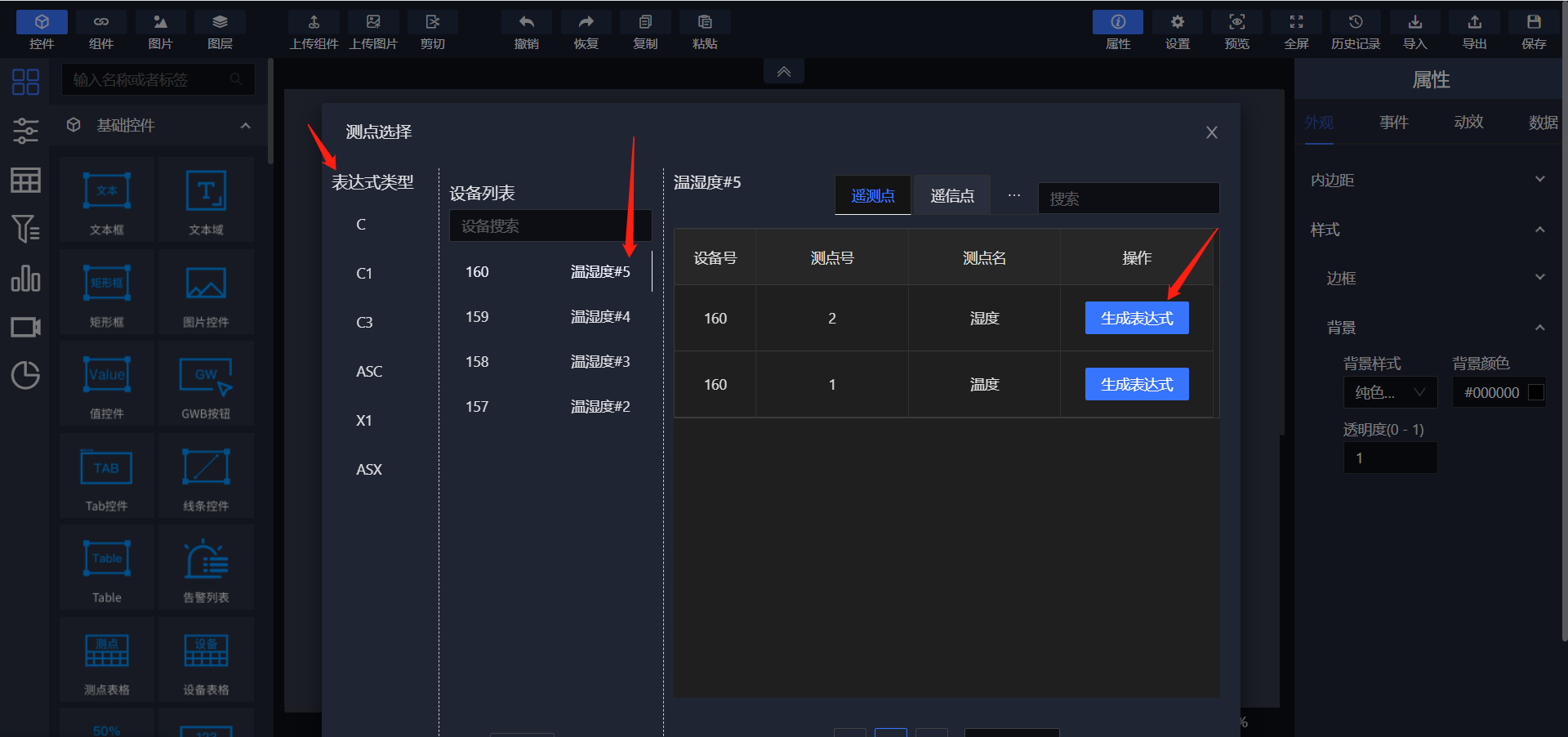This screenshot has height=737, width=1568.
Task: Click the black 背景颜色 color swatch
Action: [1535, 393]
